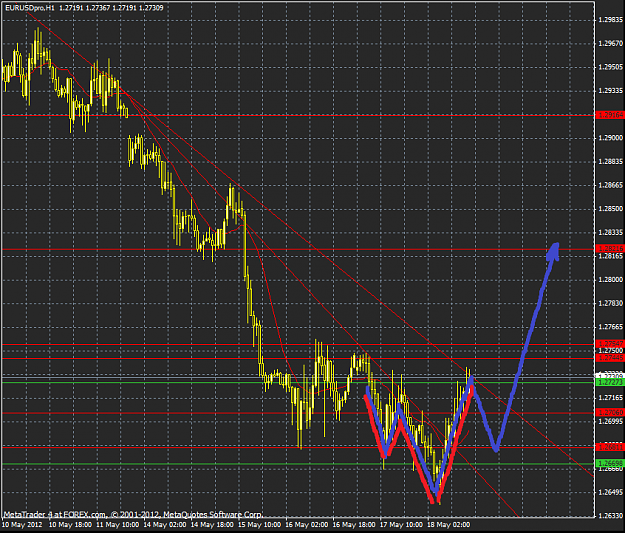Click the 1.27165 price axis label
The height and width of the screenshot is (533, 625).
610,397
